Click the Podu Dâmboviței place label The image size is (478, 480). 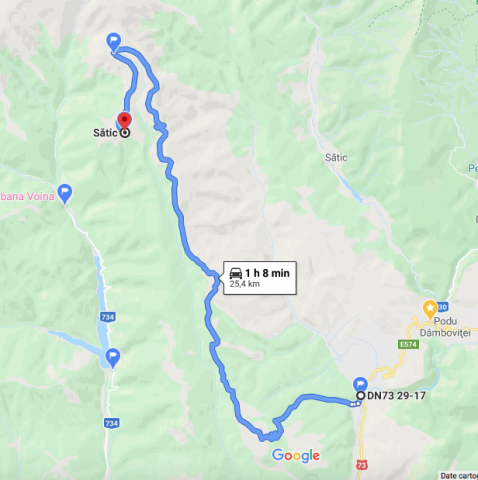coord(445,327)
